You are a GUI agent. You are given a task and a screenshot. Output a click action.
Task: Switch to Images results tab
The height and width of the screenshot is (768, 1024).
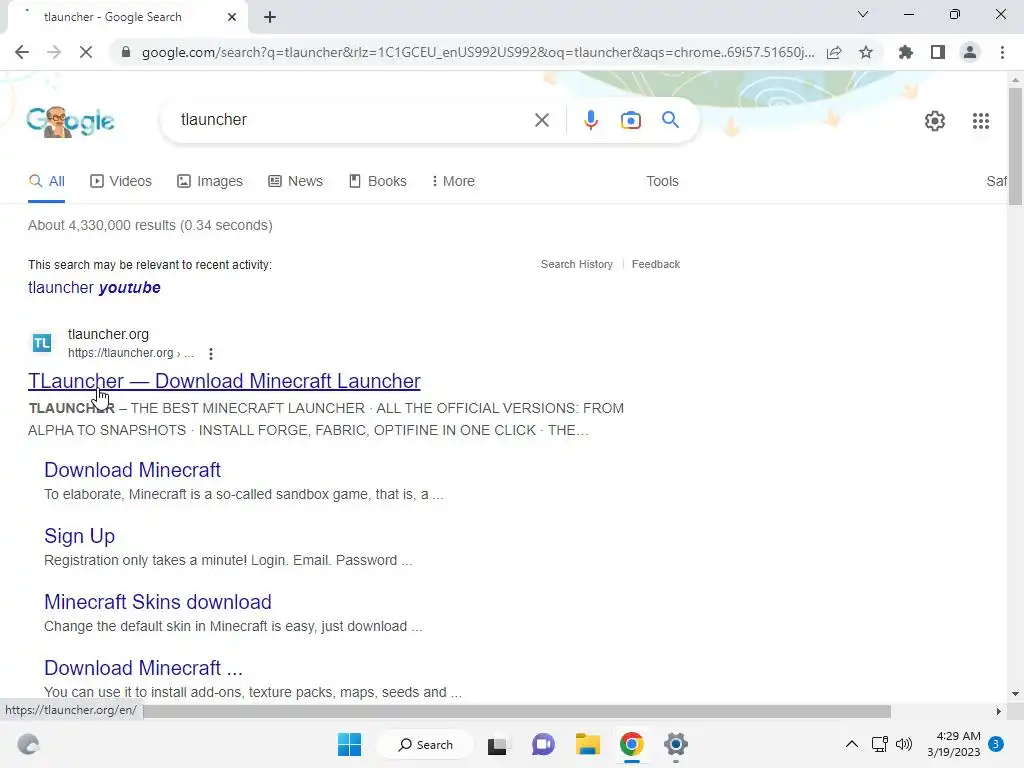(210, 182)
